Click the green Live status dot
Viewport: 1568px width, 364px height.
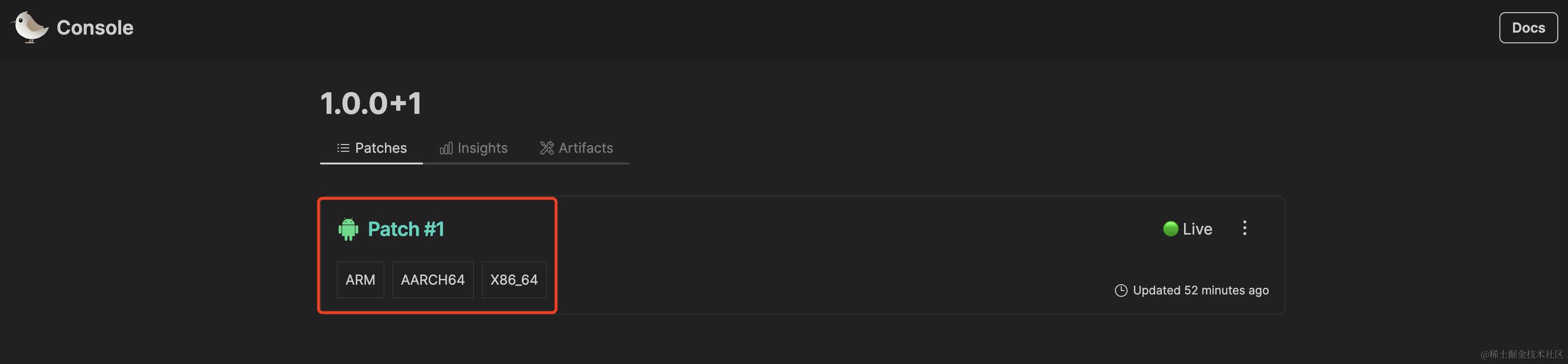pyautogui.click(x=1170, y=229)
